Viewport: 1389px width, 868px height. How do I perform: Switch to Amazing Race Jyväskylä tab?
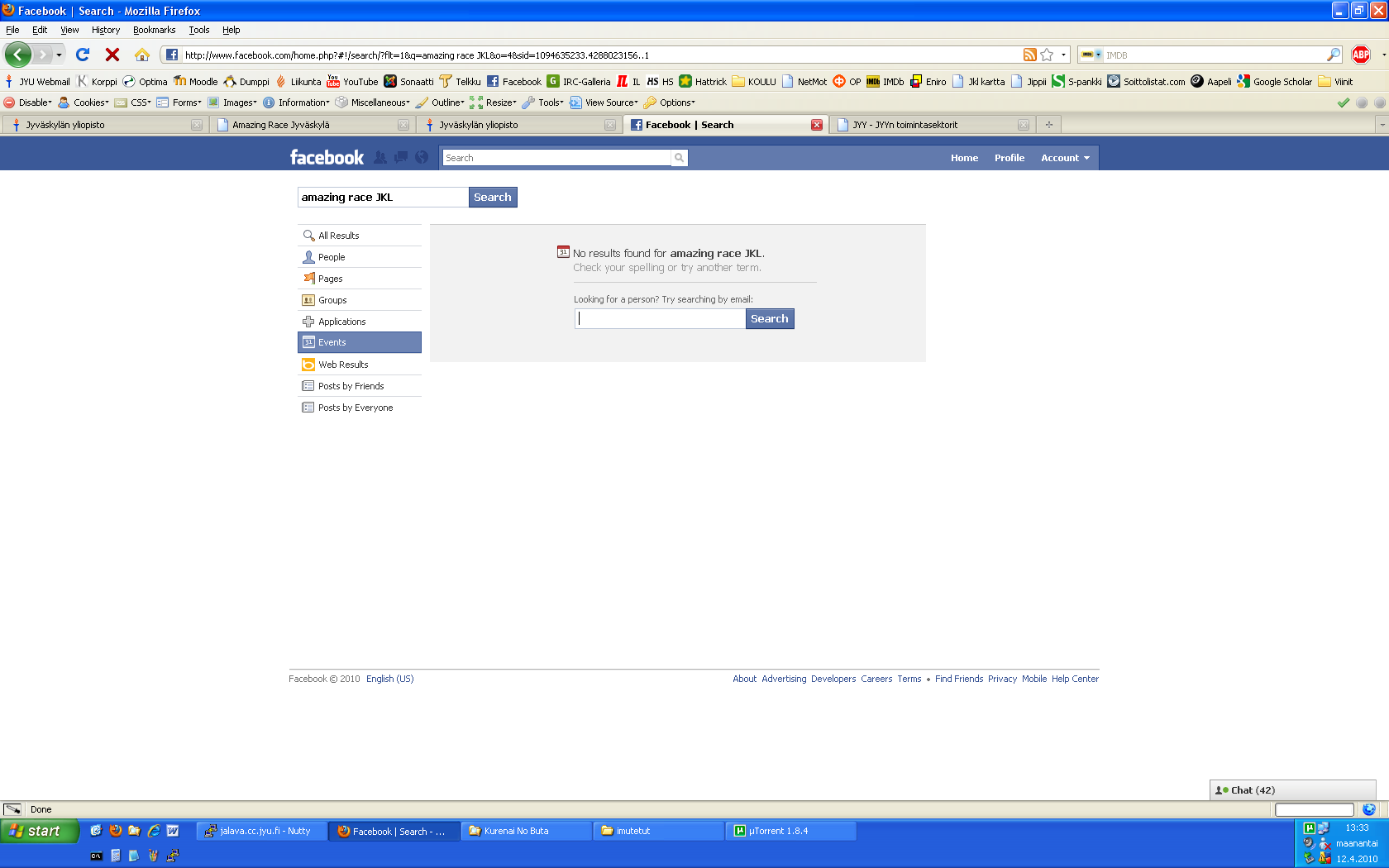pyautogui.click(x=311, y=125)
